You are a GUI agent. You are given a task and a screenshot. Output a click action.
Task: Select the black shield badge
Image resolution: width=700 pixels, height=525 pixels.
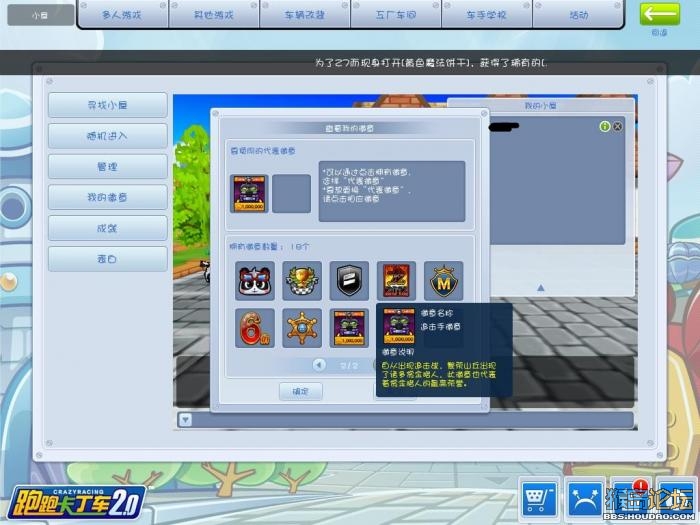click(349, 281)
